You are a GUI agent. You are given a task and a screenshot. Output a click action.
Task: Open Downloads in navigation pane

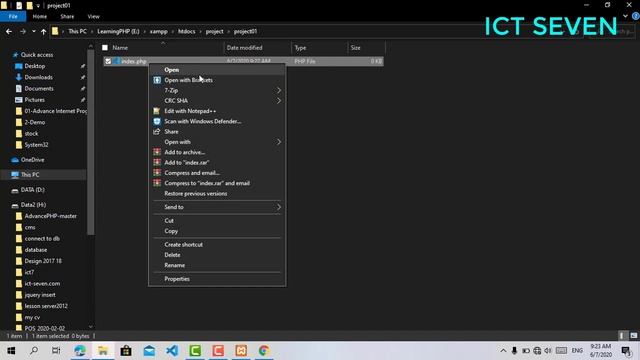click(x=38, y=77)
